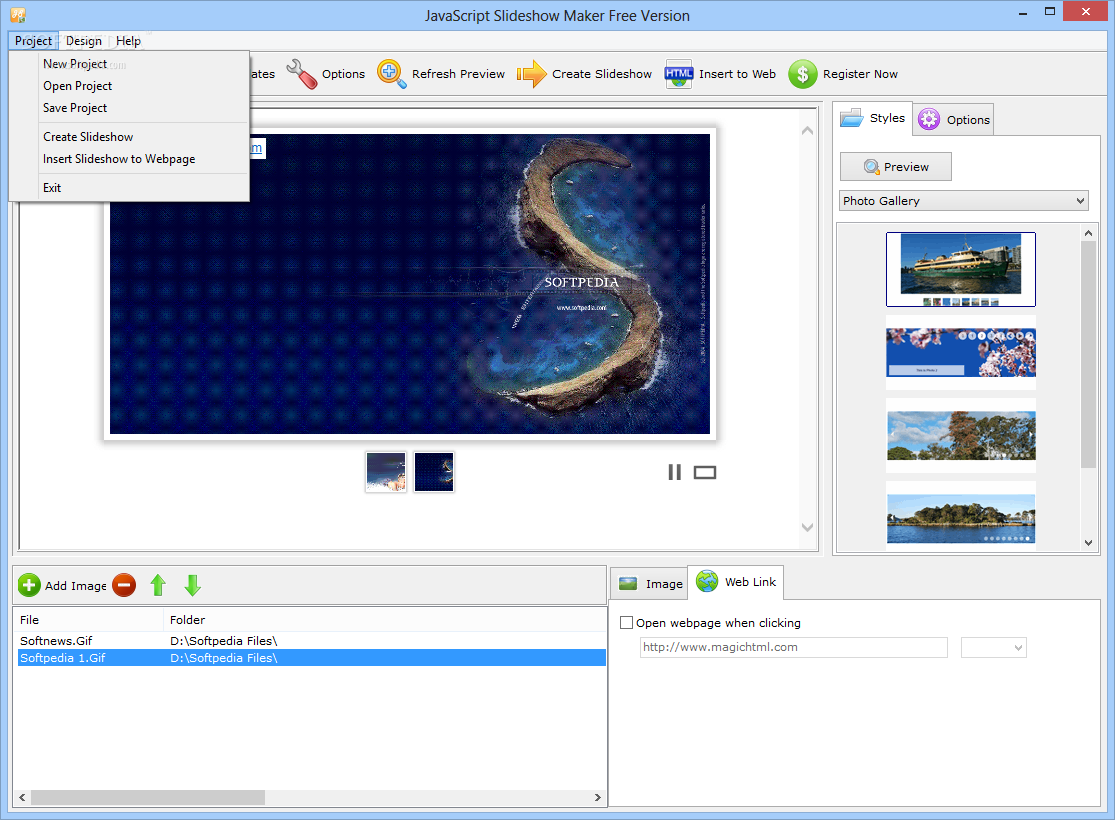Move image down with green arrow

click(193, 586)
